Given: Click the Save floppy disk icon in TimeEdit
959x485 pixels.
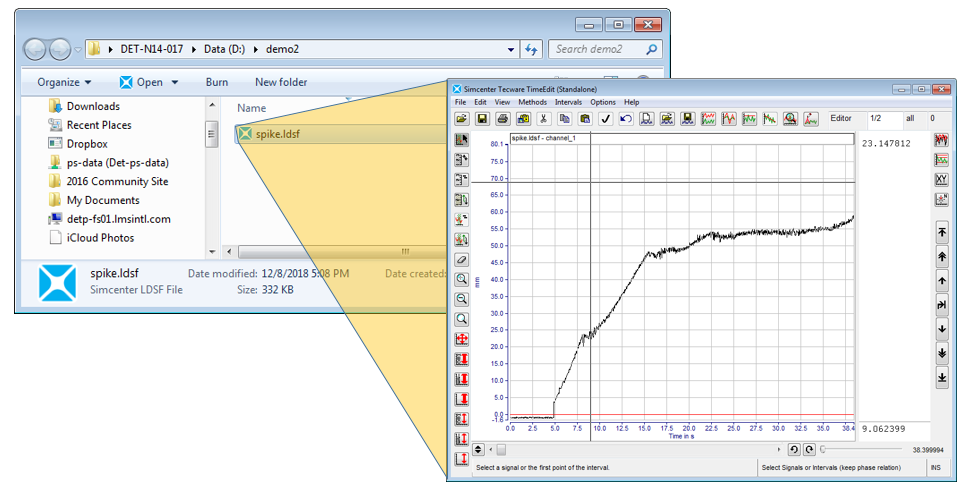Looking at the screenshot, I should [481, 119].
